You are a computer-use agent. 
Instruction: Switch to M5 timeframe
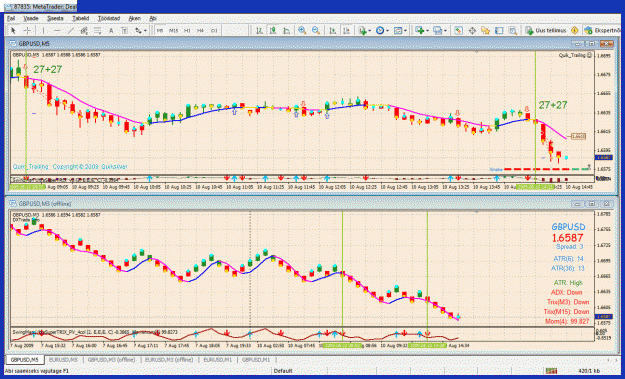(x=160, y=31)
